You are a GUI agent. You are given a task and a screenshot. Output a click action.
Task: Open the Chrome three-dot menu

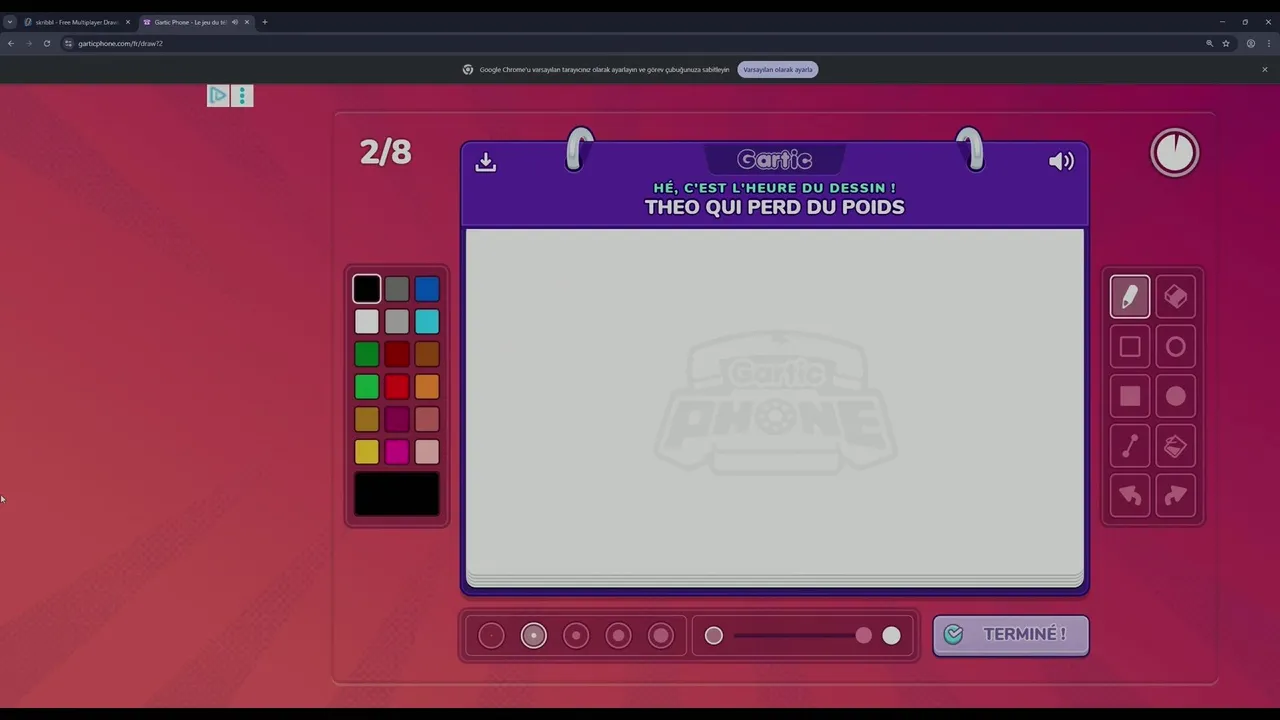pyautogui.click(x=1269, y=44)
